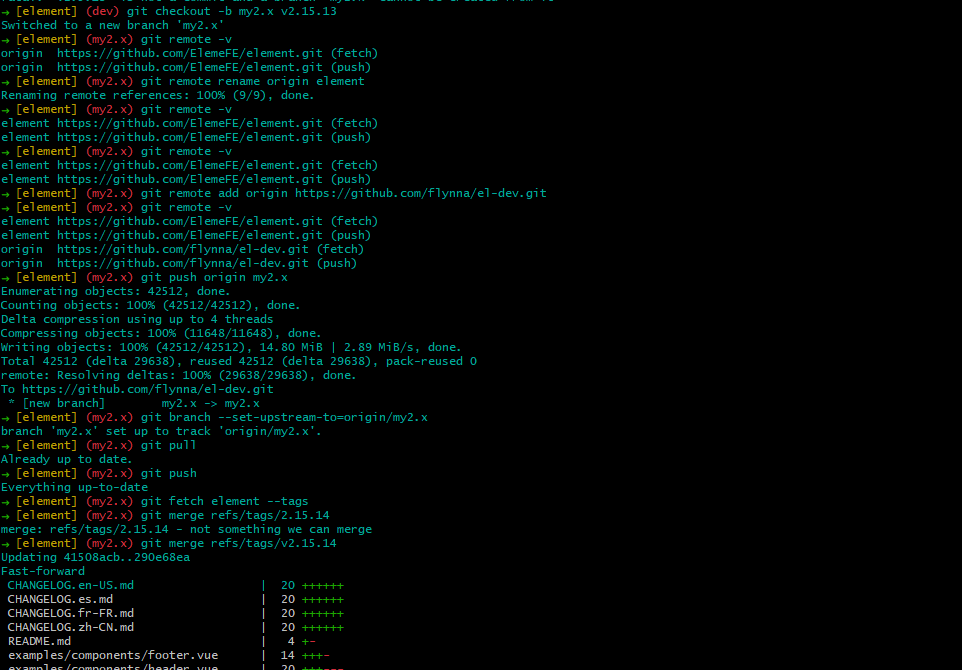Click 'Compressing objects: 100% (11648/11648), done.'
This screenshot has height=670, width=962.
tap(161, 334)
